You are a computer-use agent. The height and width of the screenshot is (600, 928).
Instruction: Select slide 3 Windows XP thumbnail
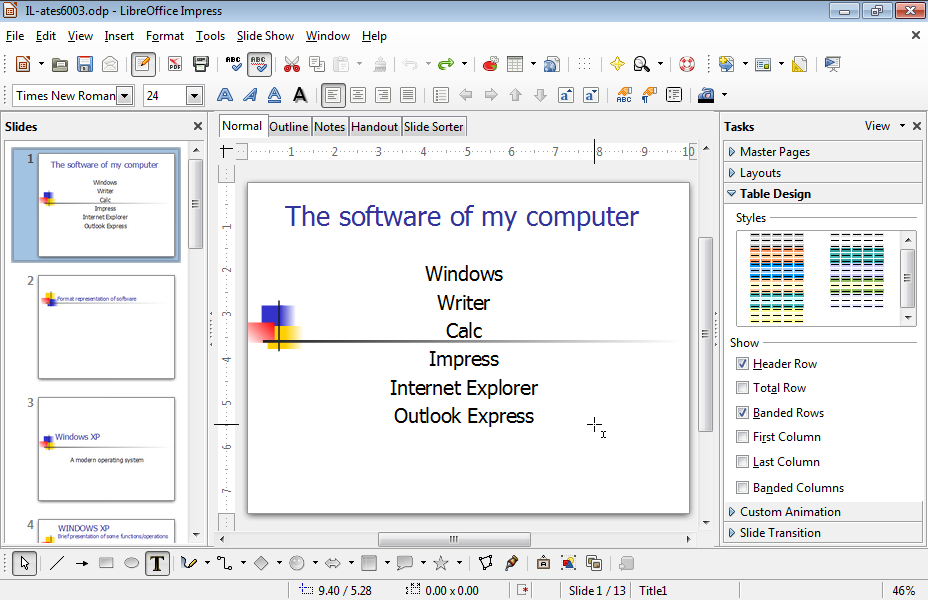107,449
